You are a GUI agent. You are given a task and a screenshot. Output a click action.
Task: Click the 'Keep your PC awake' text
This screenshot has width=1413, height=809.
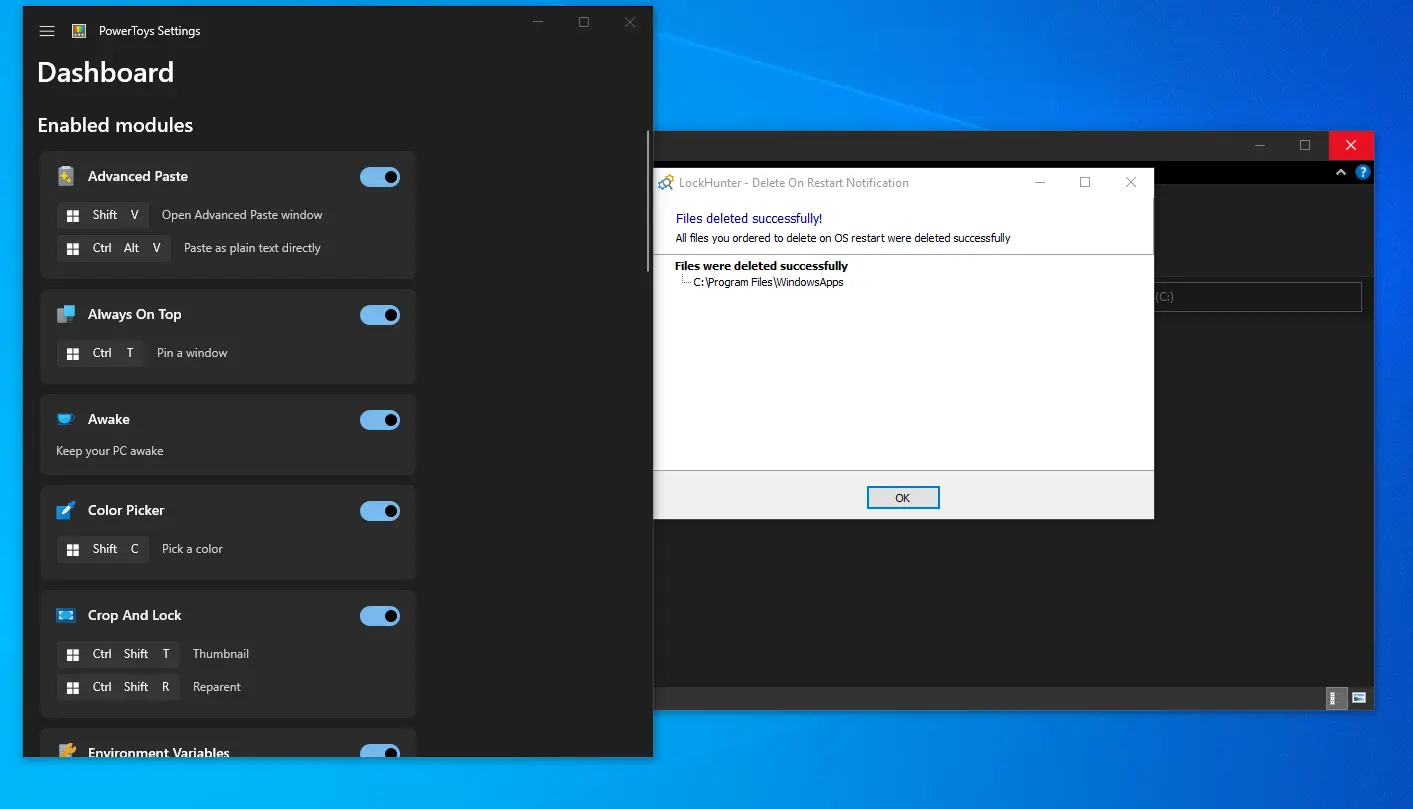(x=110, y=451)
